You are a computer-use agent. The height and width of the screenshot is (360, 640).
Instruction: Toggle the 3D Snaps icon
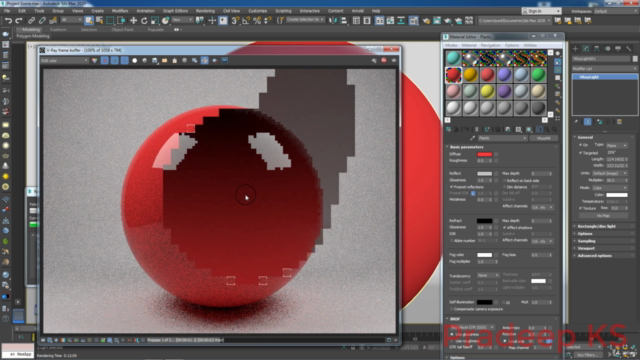point(235,20)
